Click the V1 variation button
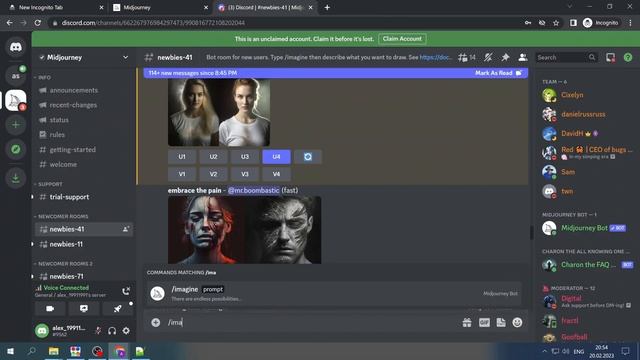The width and height of the screenshot is (640, 360). pos(182,174)
